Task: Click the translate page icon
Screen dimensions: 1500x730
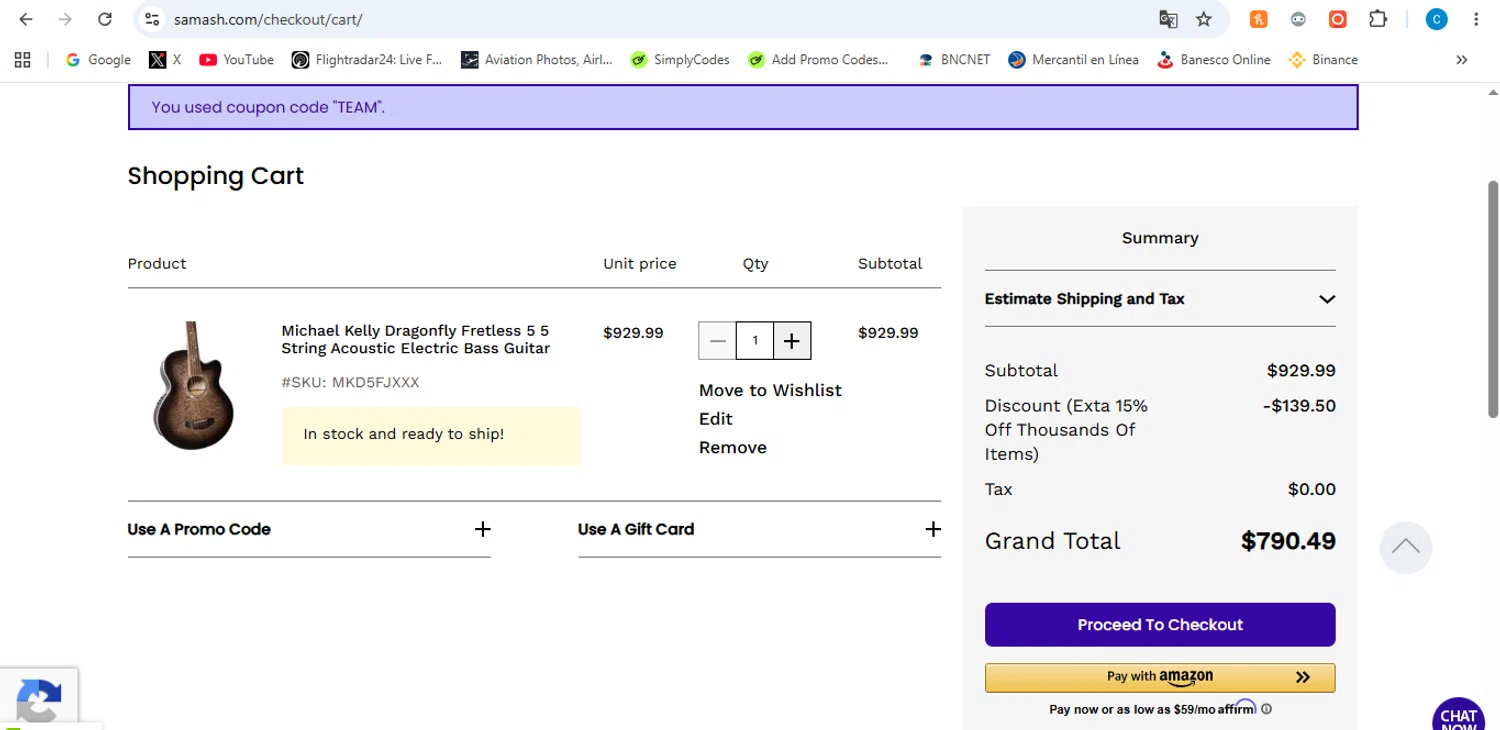Action: pos(1167,19)
